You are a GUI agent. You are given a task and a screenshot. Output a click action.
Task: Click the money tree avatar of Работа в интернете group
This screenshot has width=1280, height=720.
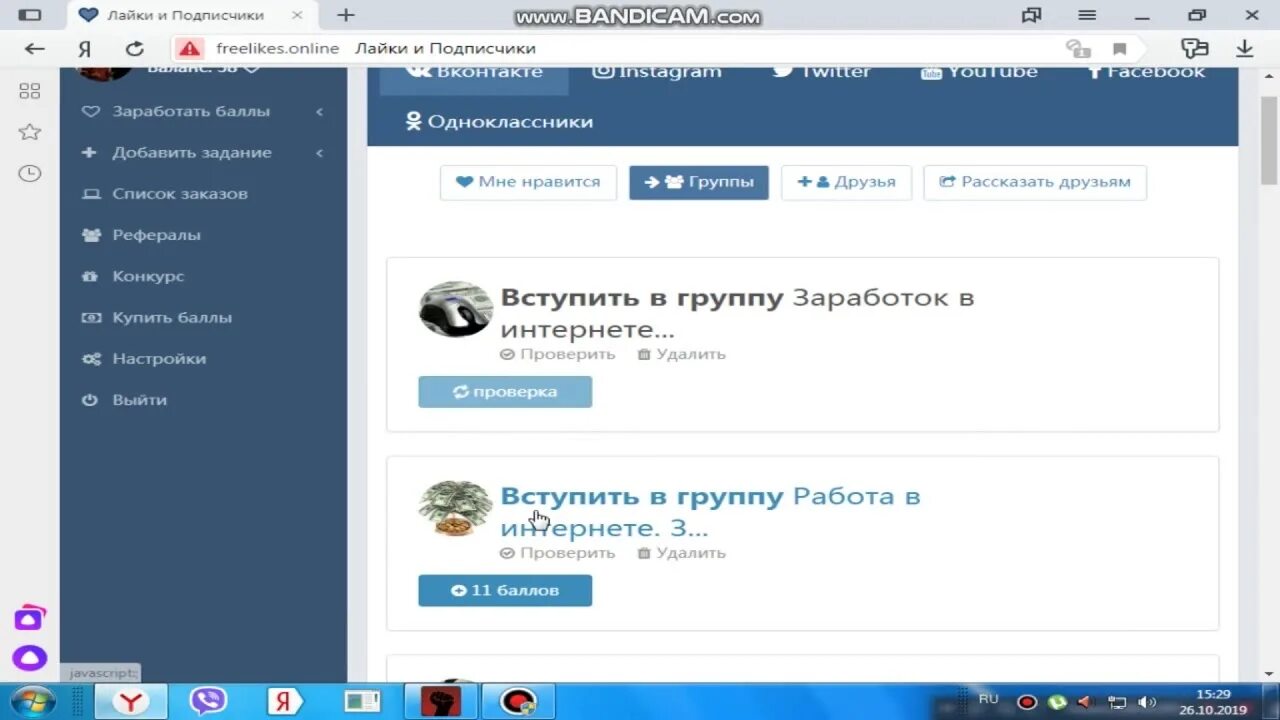pos(455,508)
